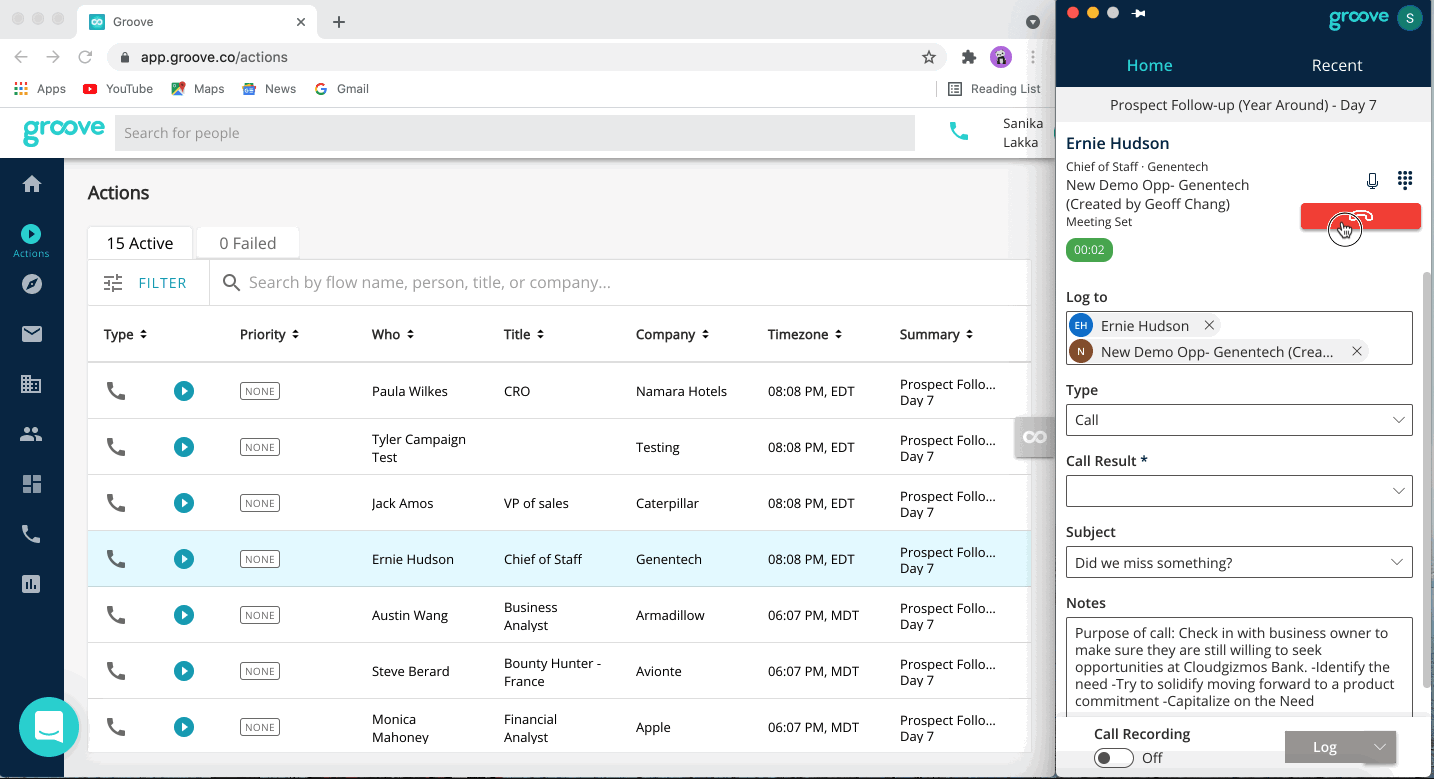Sort by the Who column

pos(393,334)
